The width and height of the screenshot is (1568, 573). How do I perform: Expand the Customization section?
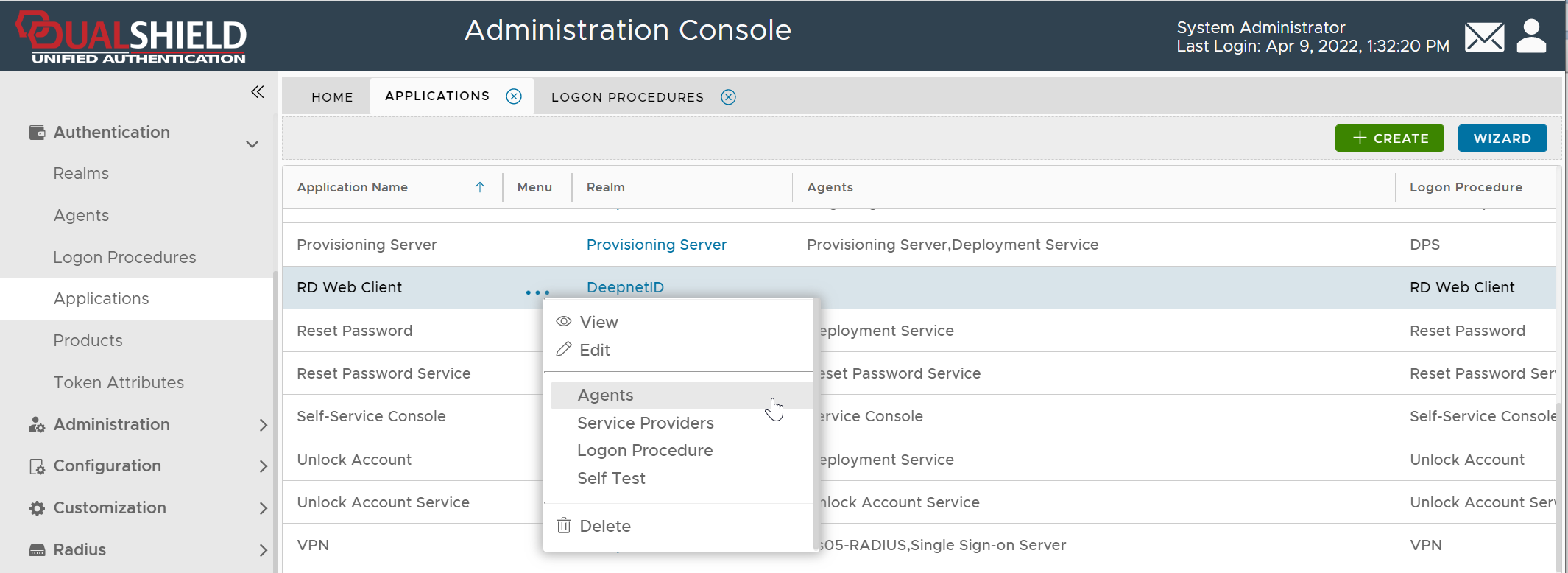point(263,508)
